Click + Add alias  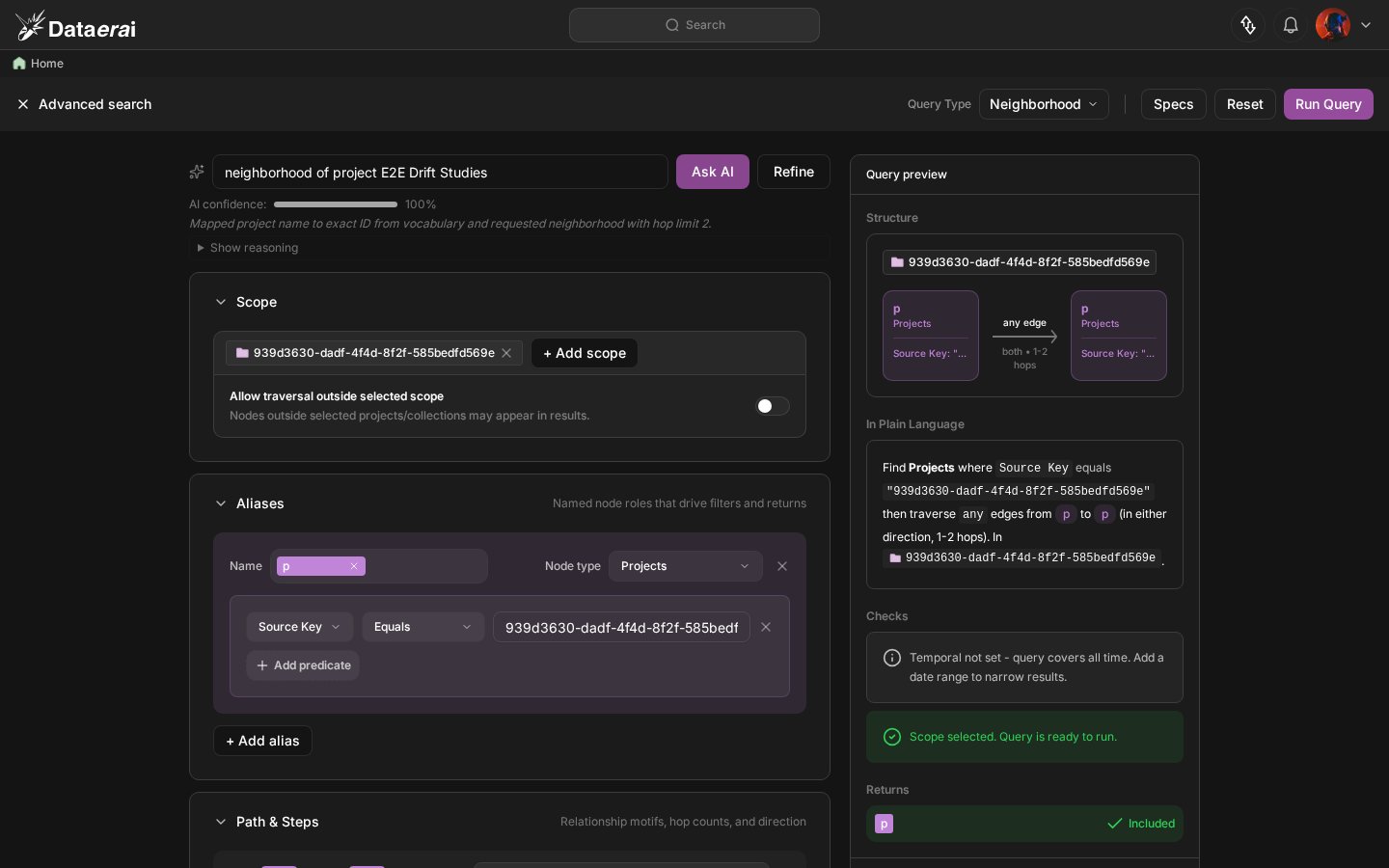point(262,741)
